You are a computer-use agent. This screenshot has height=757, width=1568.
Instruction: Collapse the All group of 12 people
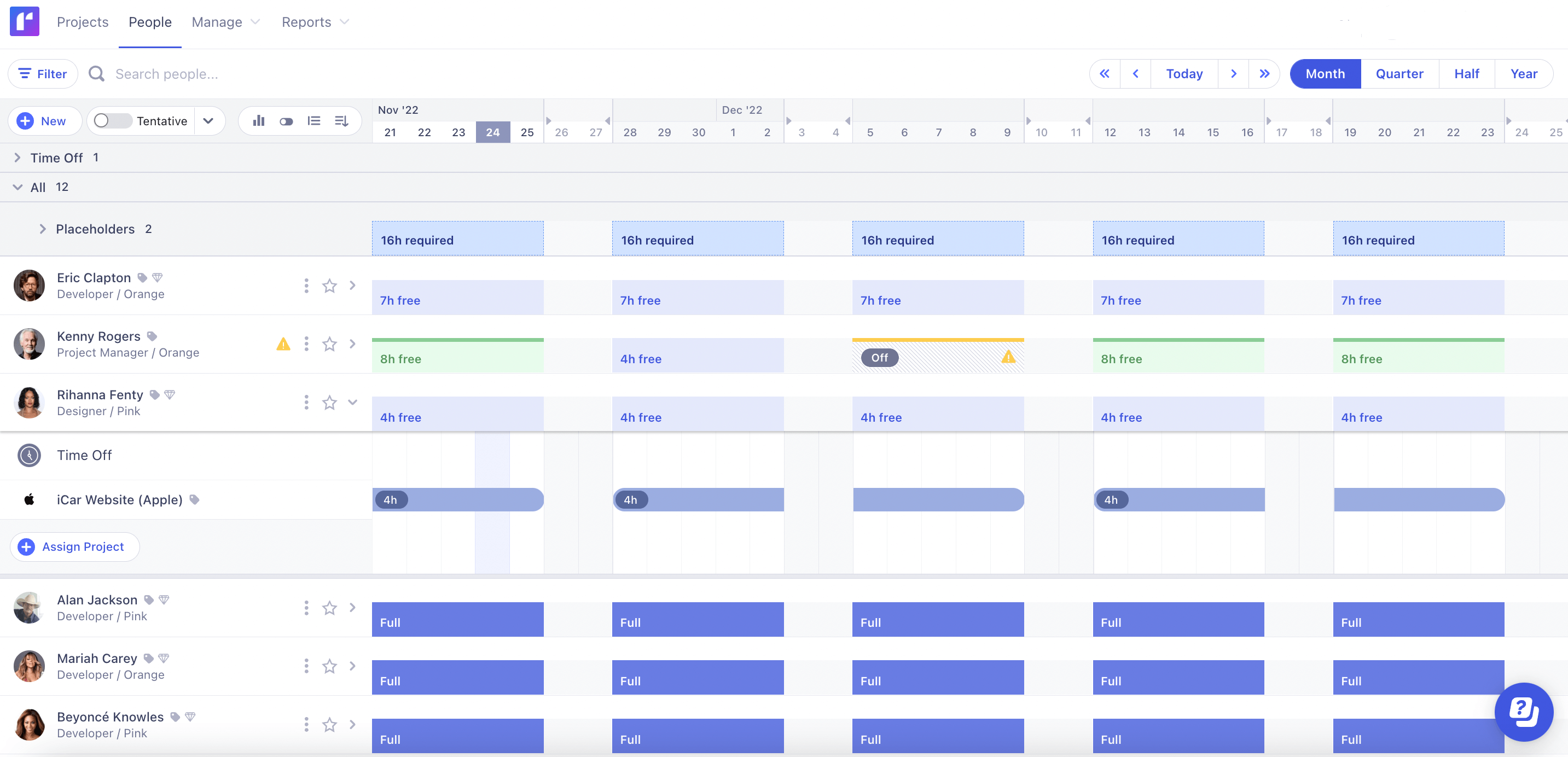click(x=18, y=187)
